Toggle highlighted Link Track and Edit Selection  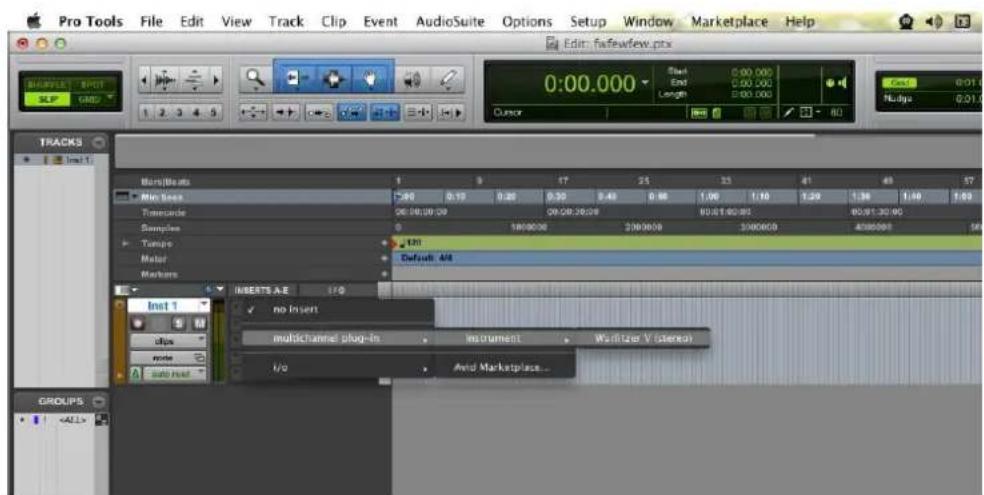(384, 113)
